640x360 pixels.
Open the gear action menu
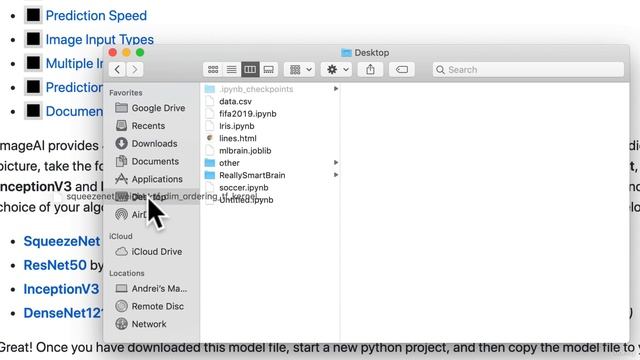click(337, 69)
